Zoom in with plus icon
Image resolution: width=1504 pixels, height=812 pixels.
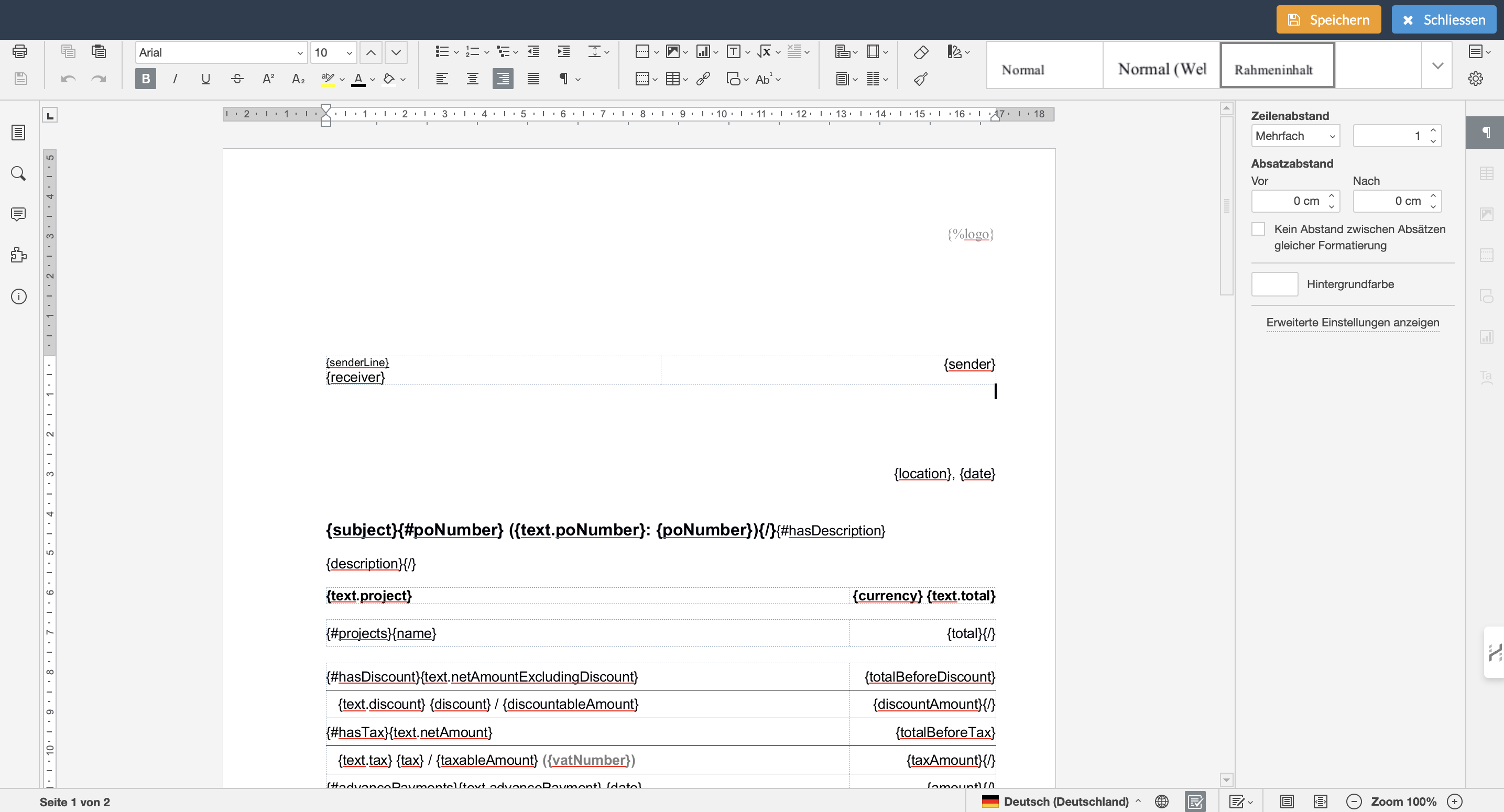[x=1454, y=802]
